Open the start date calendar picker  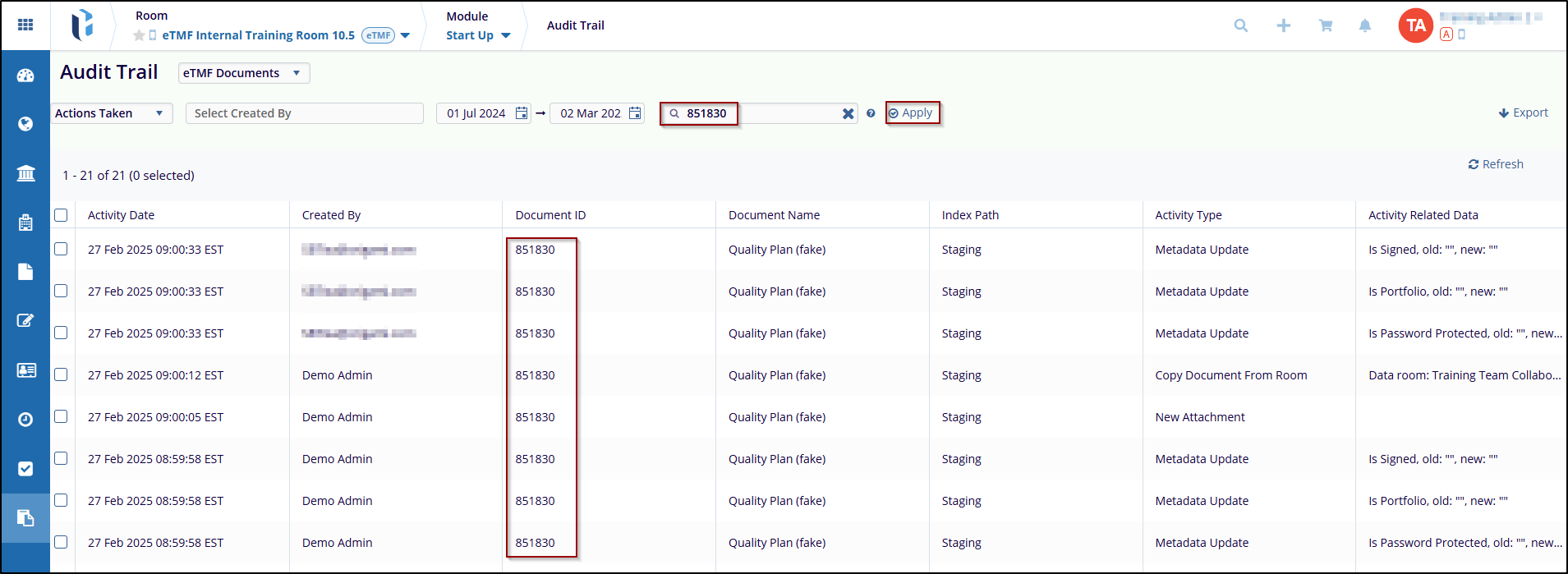[522, 113]
